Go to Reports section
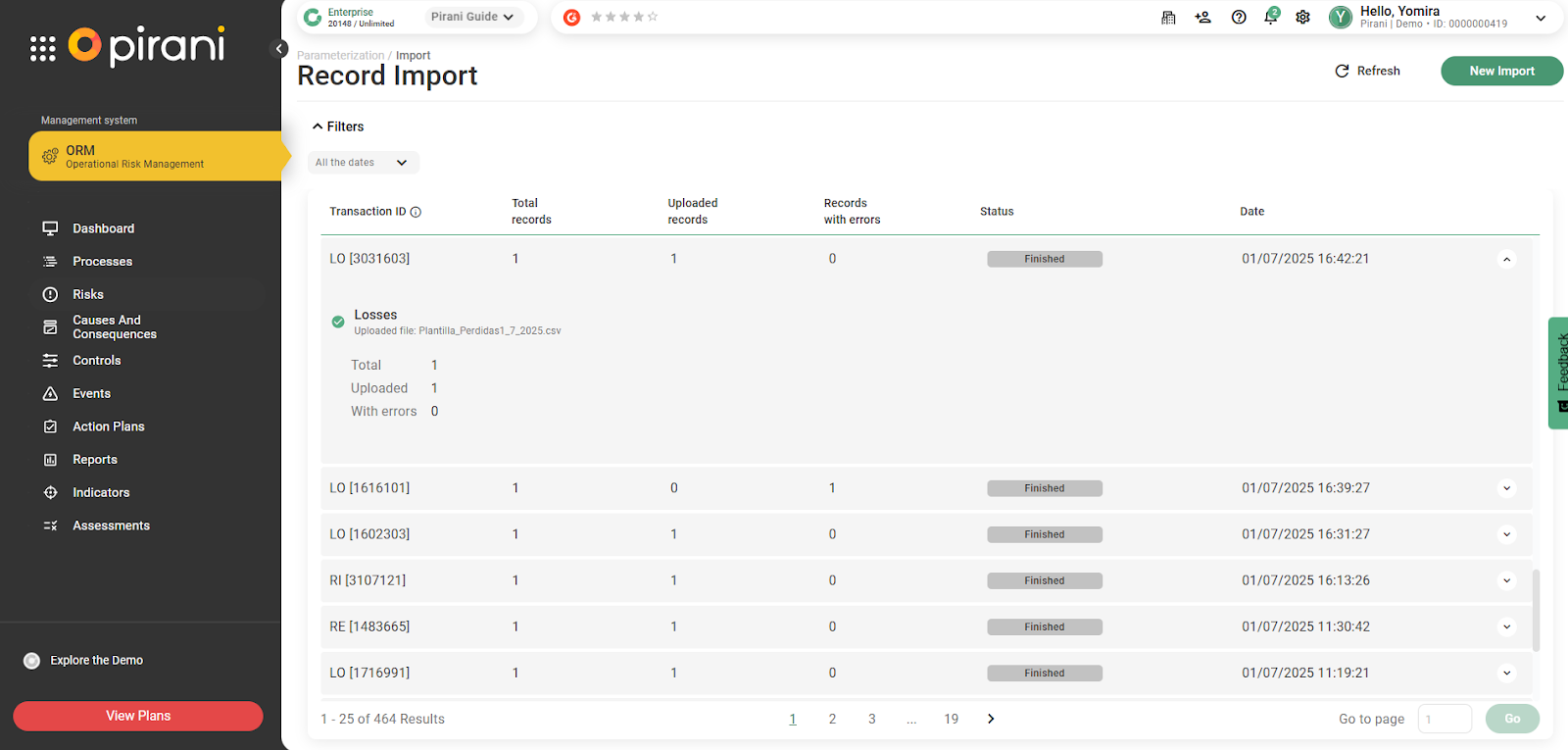This screenshot has height=750, width=1568. [95, 460]
